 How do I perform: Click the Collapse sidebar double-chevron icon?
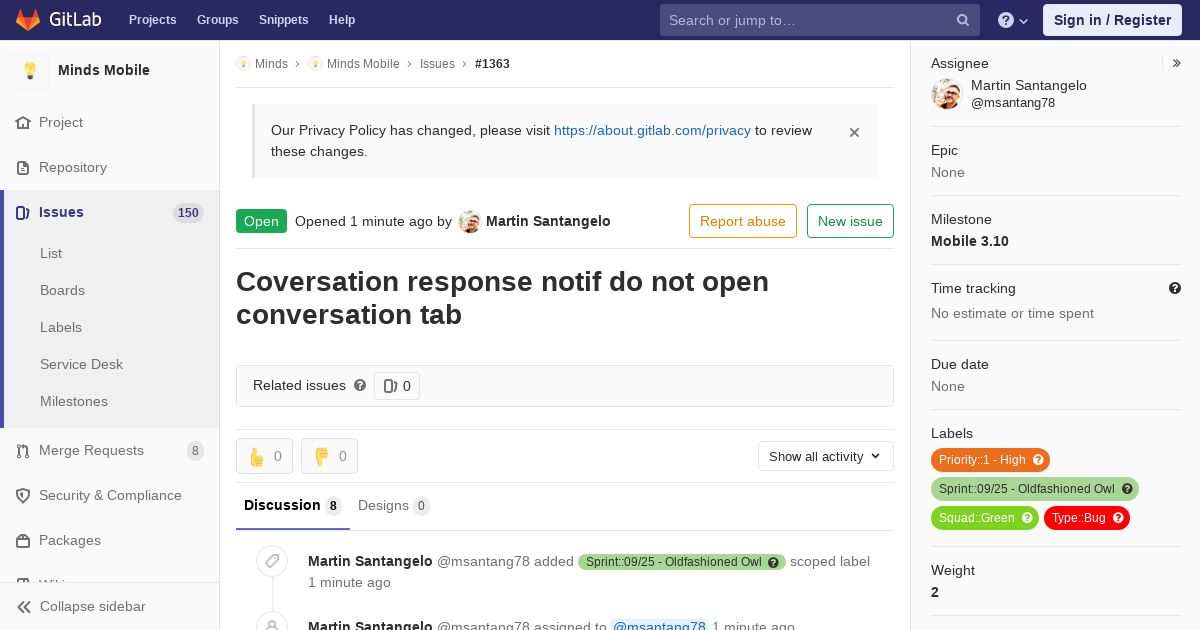(24, 607)
